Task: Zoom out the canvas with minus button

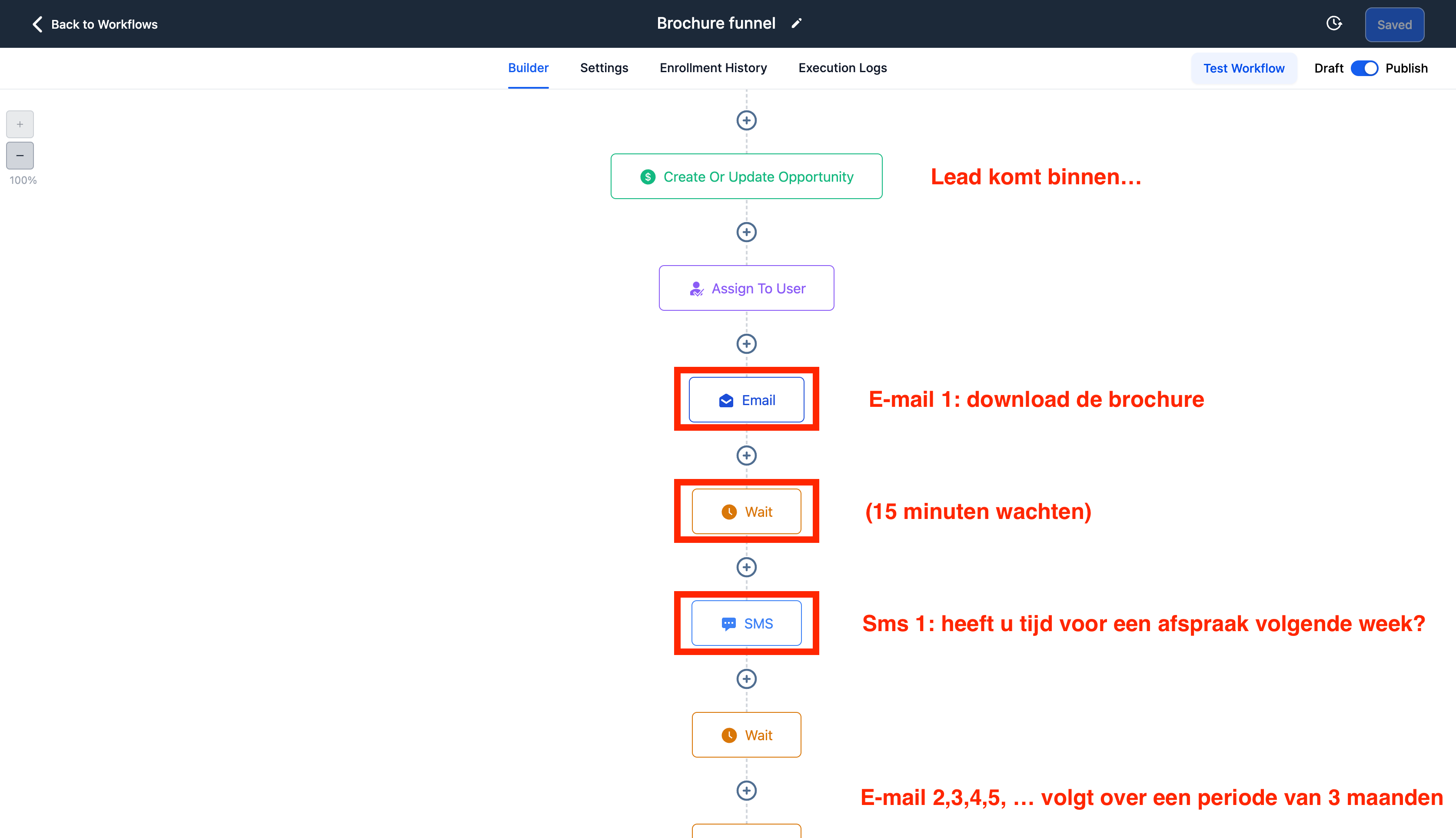Action: pyautogui.click(x=20, y=156)
